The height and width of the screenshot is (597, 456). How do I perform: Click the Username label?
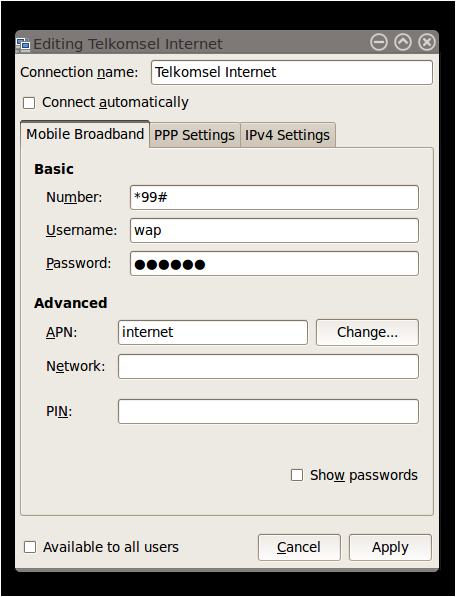[x=81, y=230]
